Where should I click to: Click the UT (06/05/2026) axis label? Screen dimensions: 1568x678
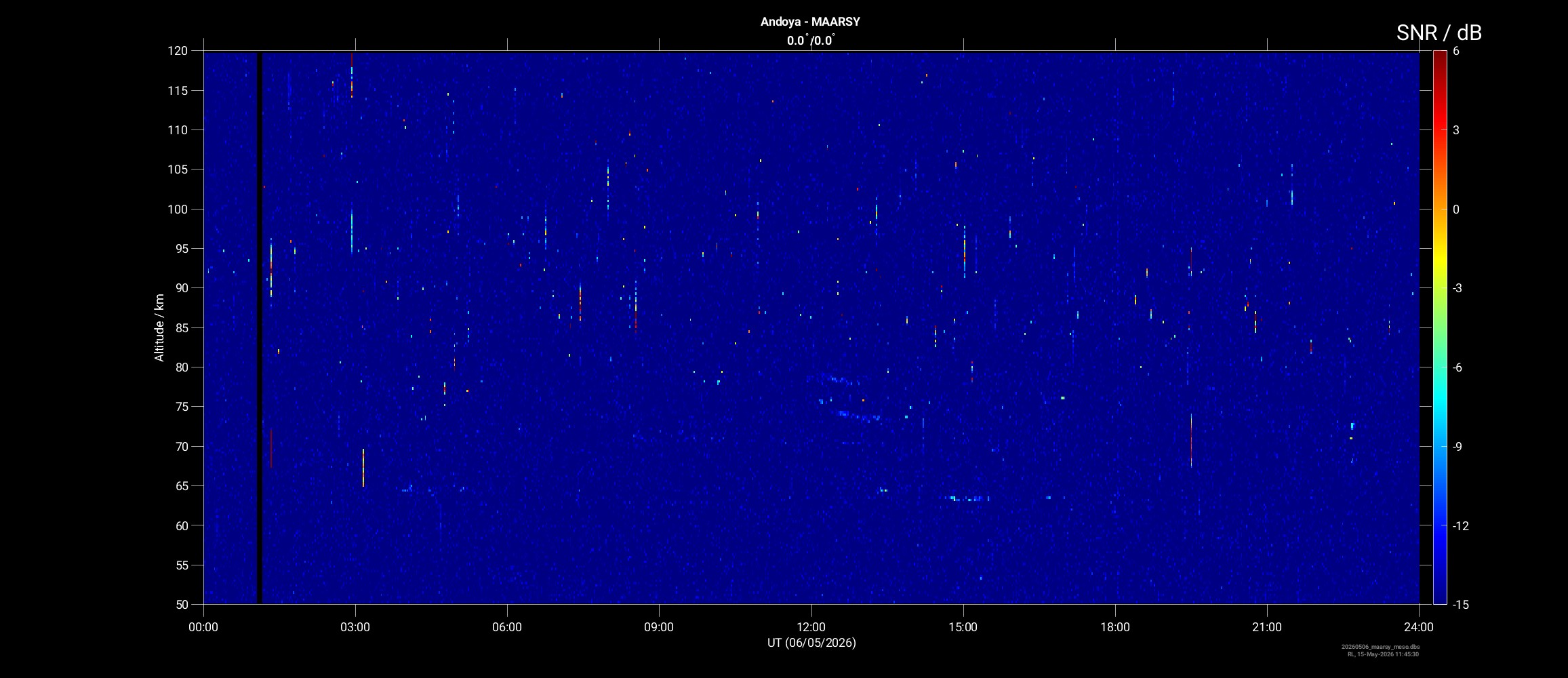[811, 643]
